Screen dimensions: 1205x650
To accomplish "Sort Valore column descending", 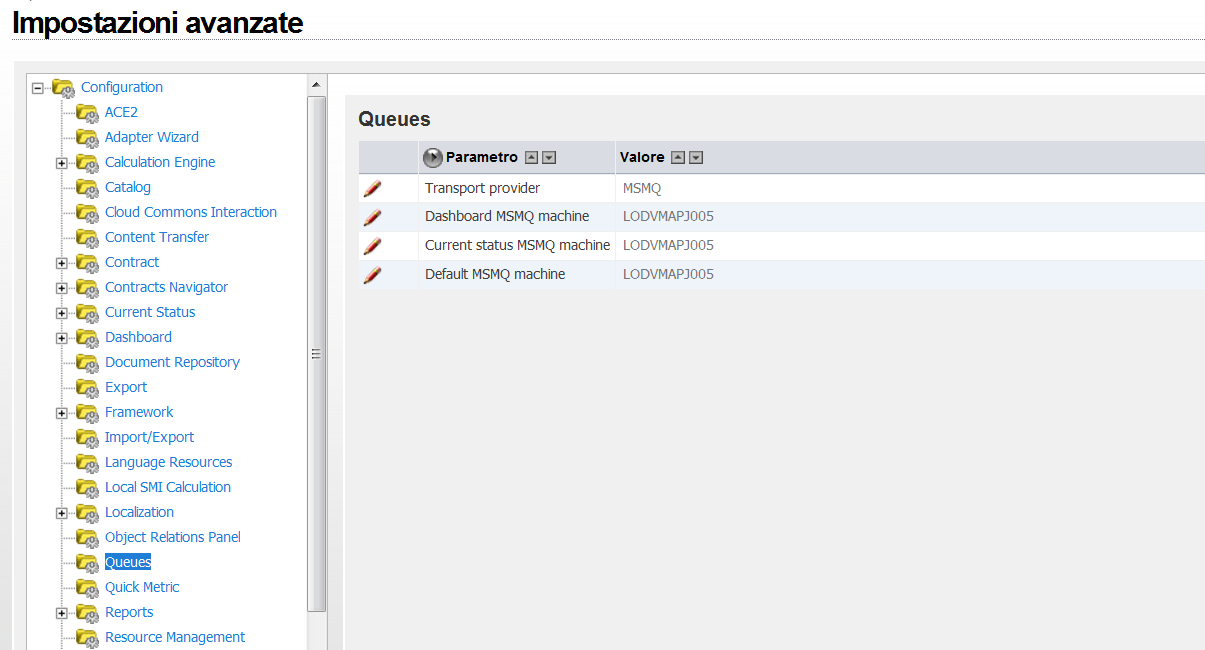I will [x=696, y=158].
